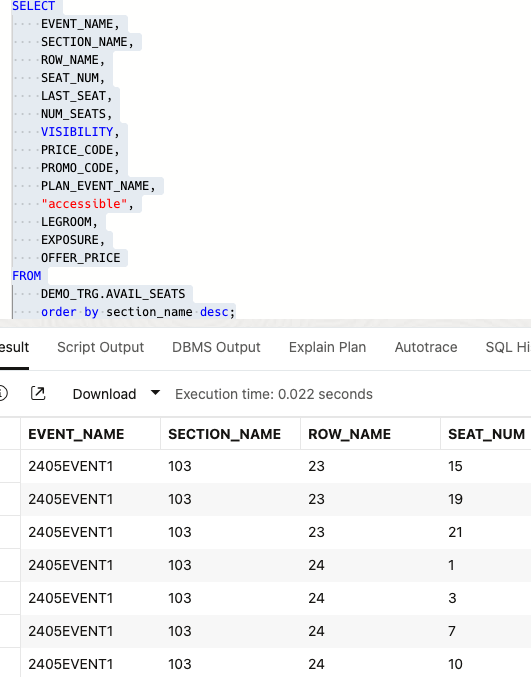Image resolution: width=531 pixels, height=677 pixels.
Task: Select the Query Result tab
Action: (14, 347)
